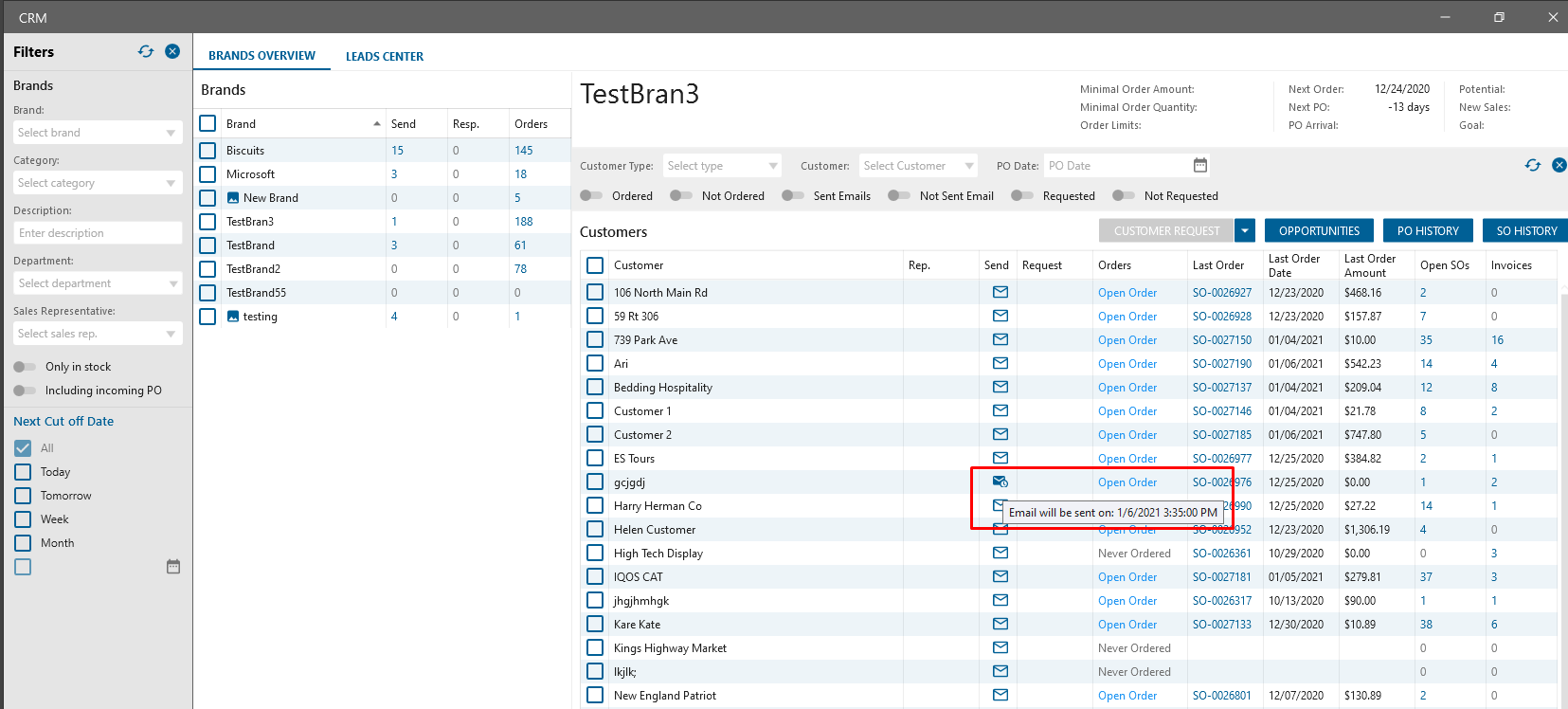
Task: Uncheck the All cut off date box
Action: click(23, 448)
